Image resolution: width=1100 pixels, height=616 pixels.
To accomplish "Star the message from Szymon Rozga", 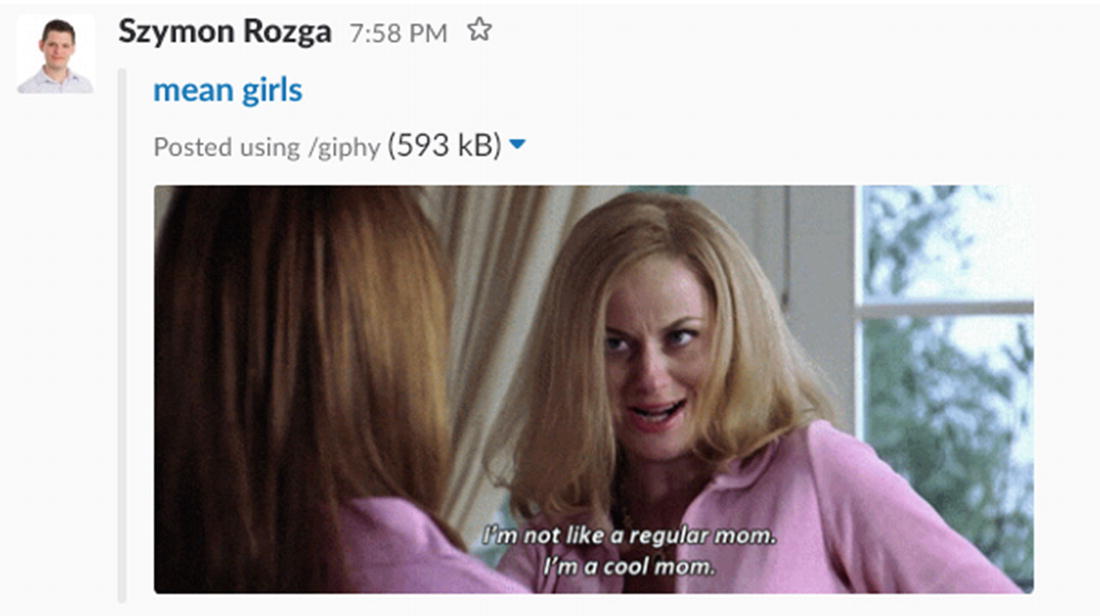I will point(480,30).
